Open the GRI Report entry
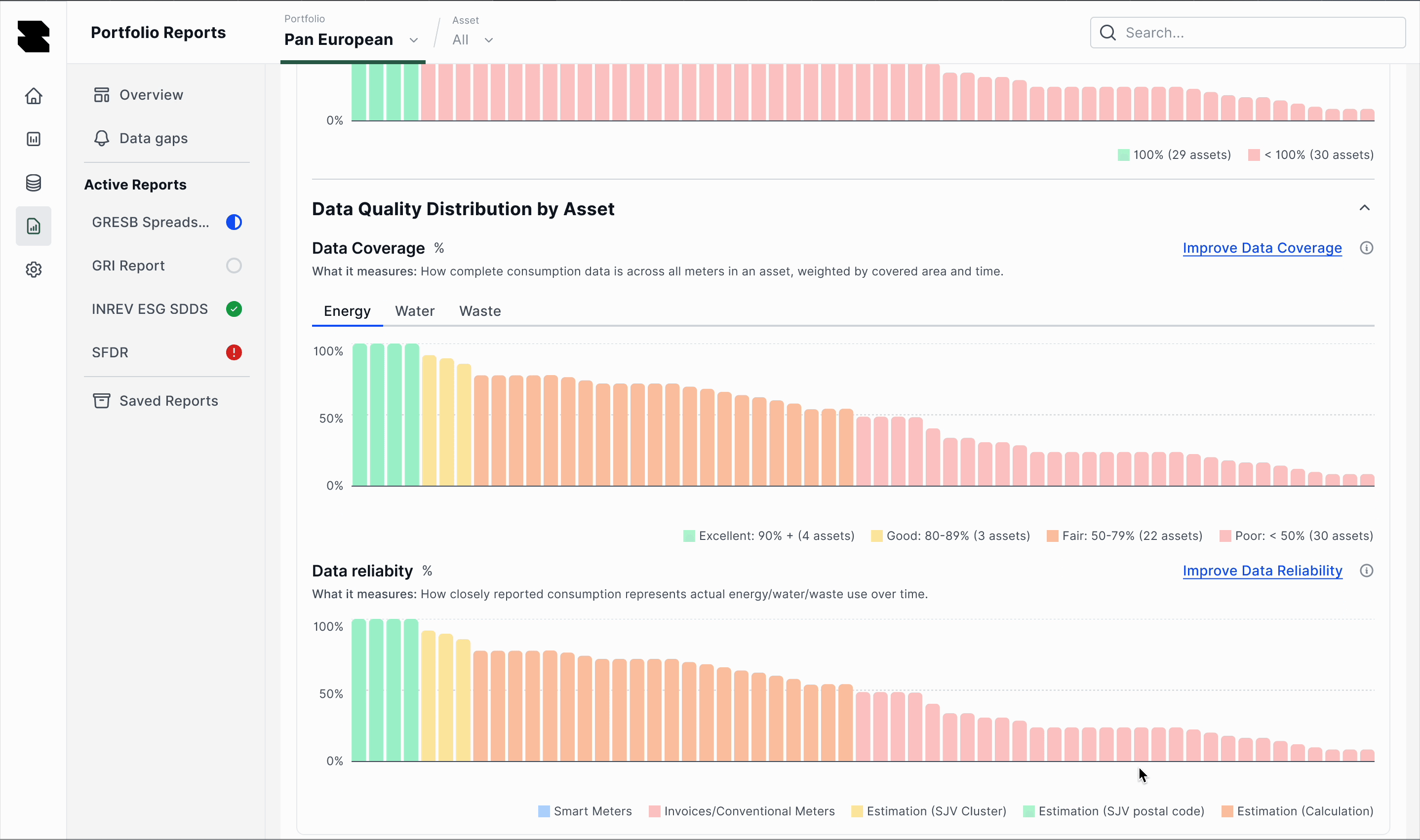 166,266
